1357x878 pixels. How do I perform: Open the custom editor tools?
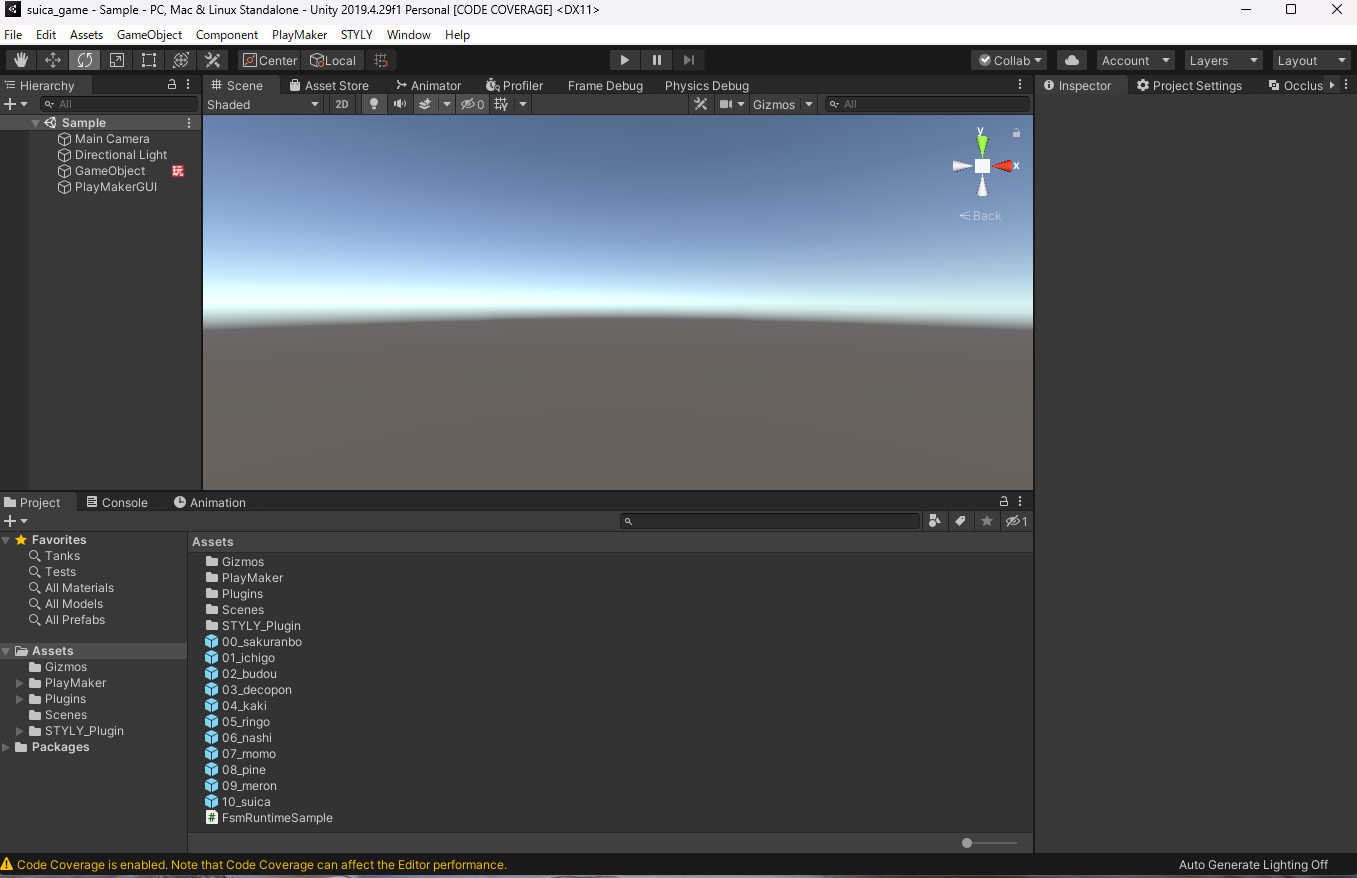[213, 60]
